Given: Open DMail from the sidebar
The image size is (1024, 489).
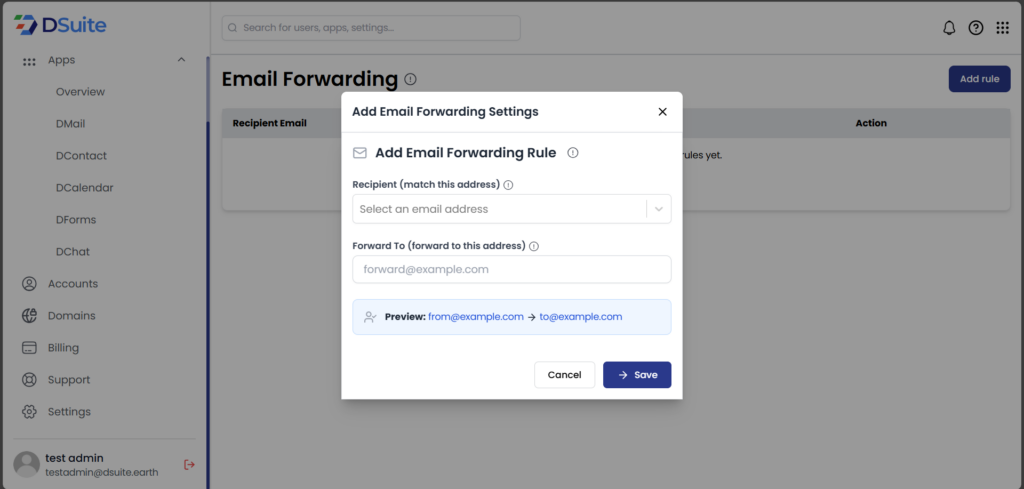Looking at the screenshot, I should [x=70, y=124].
